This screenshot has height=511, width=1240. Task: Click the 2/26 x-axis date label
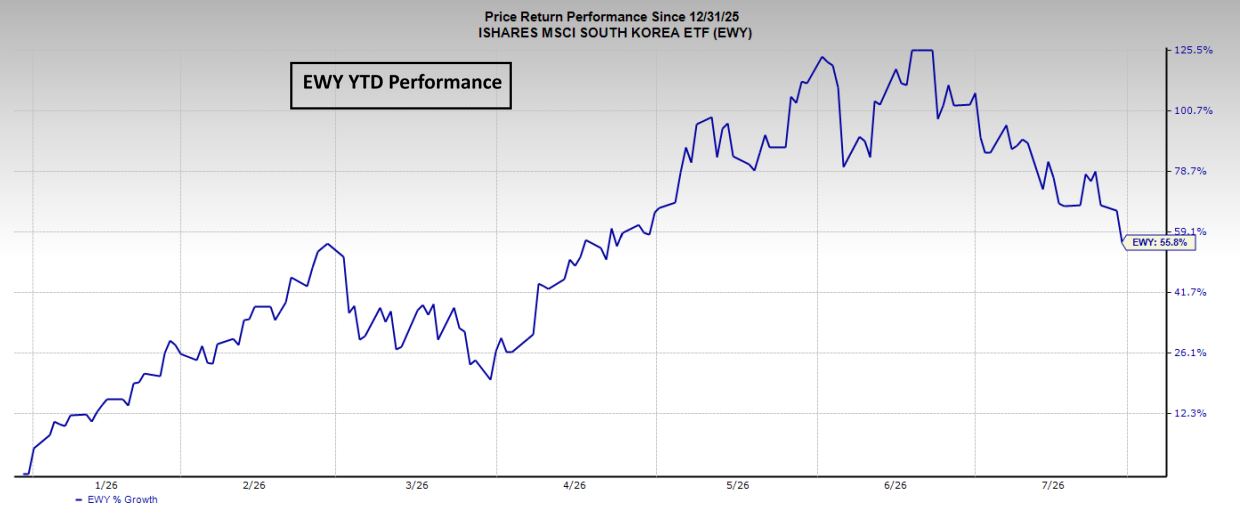pyautogui.click(x=254, y=485)
